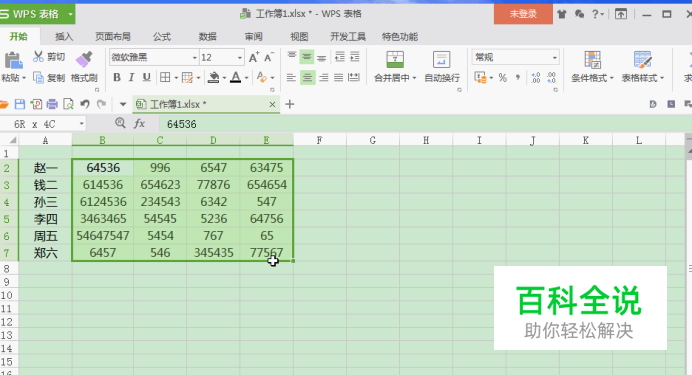Open 特色功能 tab
The width and height of the screenshot is (692, 375).
399,37
